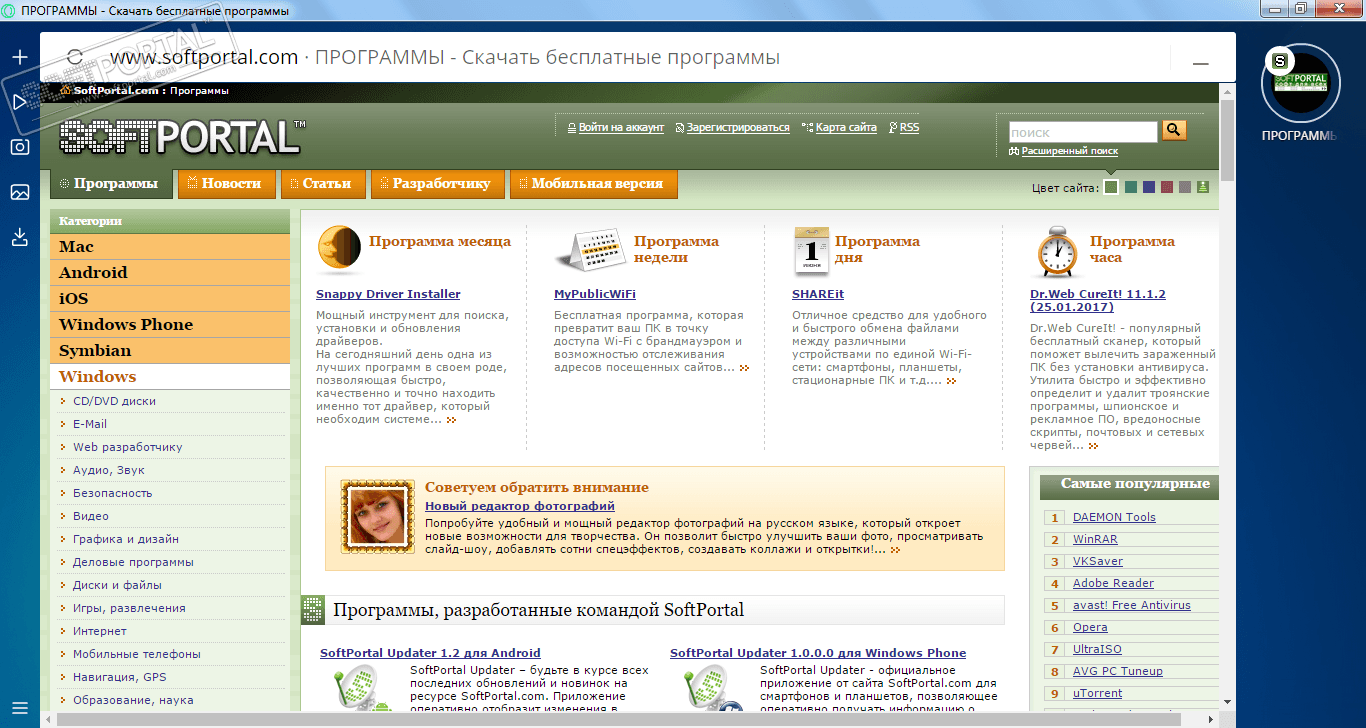Open the E-Mail subcategory
The image size is (1366, 728).
coord(90,424)
